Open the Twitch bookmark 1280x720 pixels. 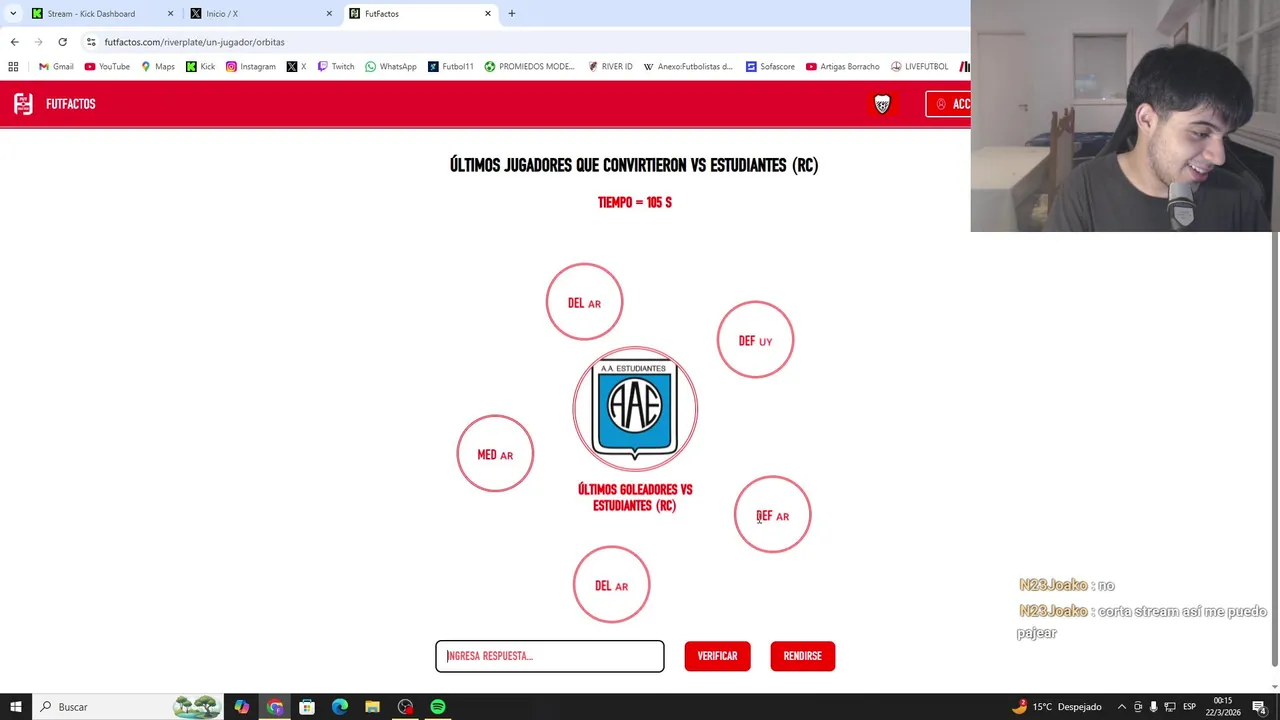tap(335, 67)
